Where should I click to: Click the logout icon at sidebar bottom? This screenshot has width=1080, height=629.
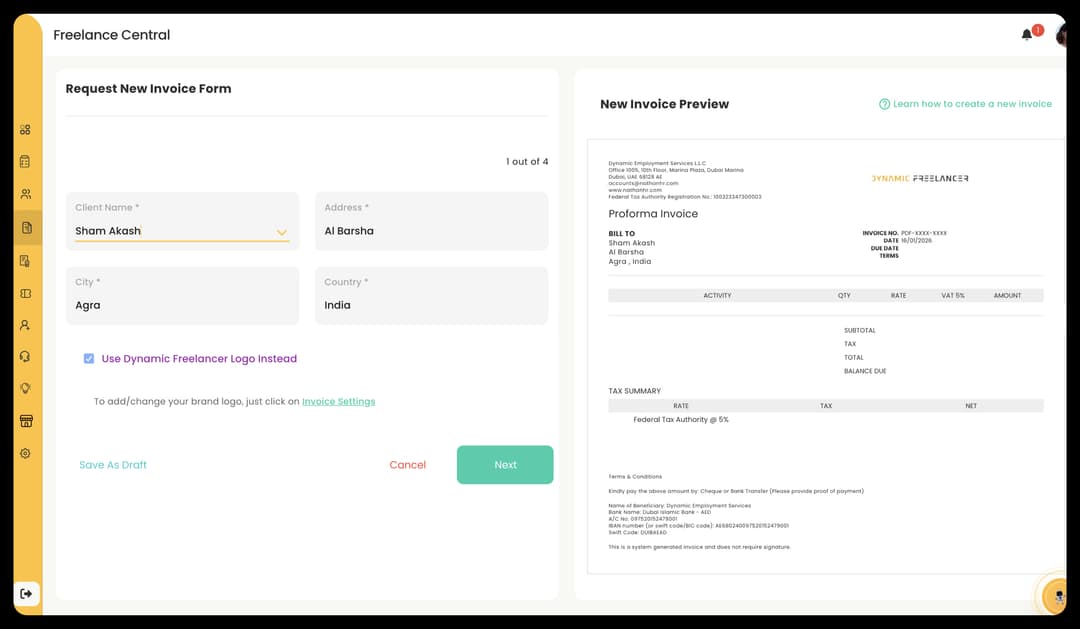pos(28,593)
